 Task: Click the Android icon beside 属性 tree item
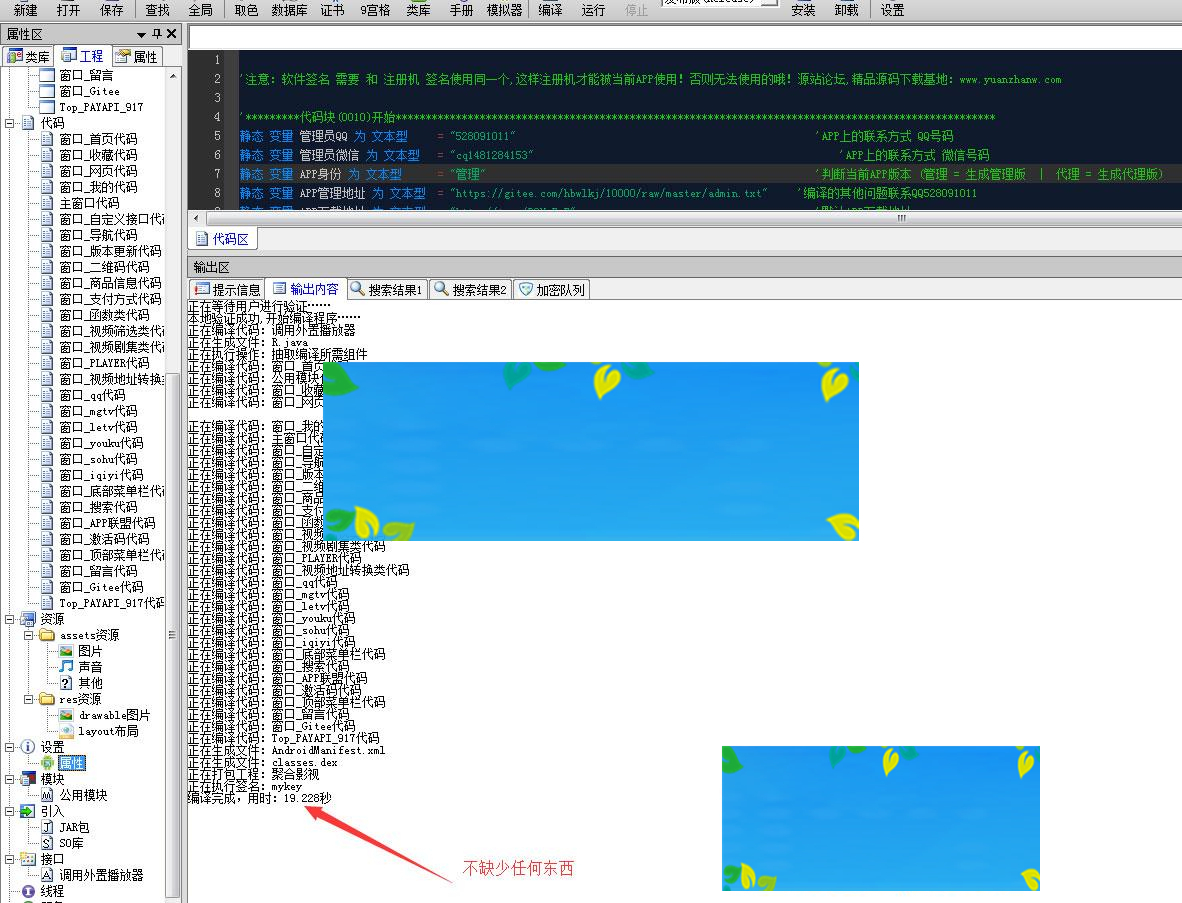[x=47, y=763]
